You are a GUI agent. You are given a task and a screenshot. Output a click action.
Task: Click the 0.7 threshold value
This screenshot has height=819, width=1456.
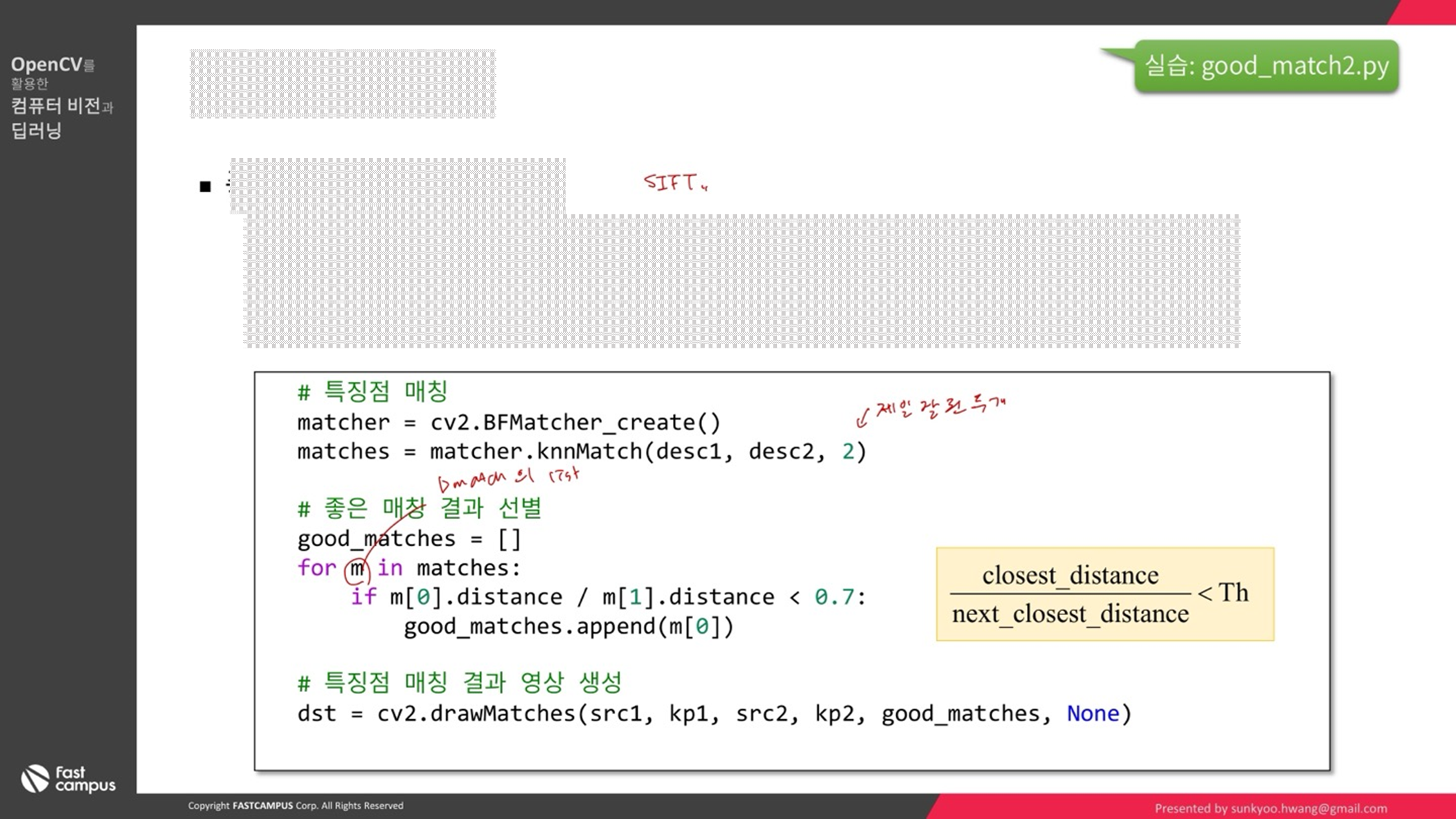834,597
